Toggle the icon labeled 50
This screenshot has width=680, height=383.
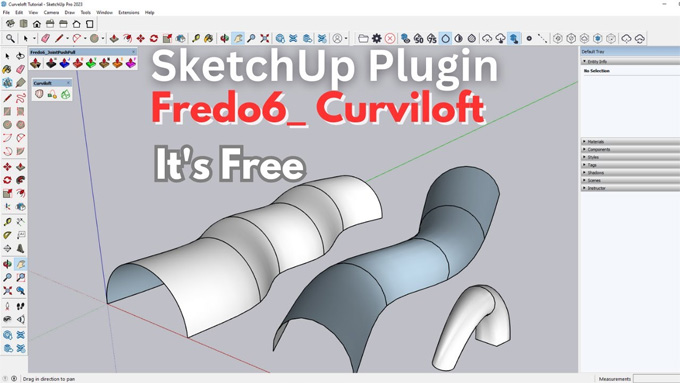point(418,39)
